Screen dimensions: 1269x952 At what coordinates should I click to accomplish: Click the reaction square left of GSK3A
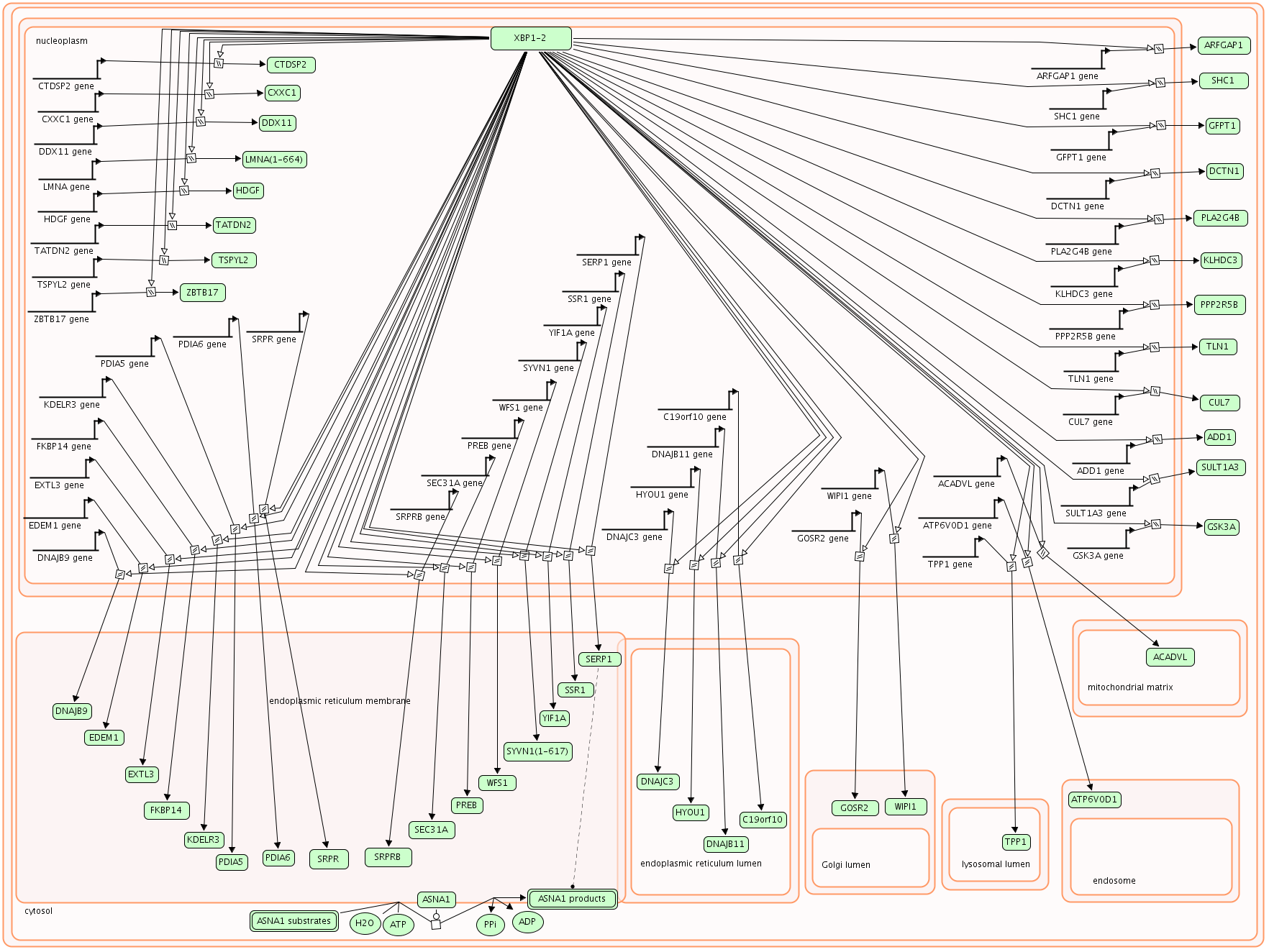1156,524
